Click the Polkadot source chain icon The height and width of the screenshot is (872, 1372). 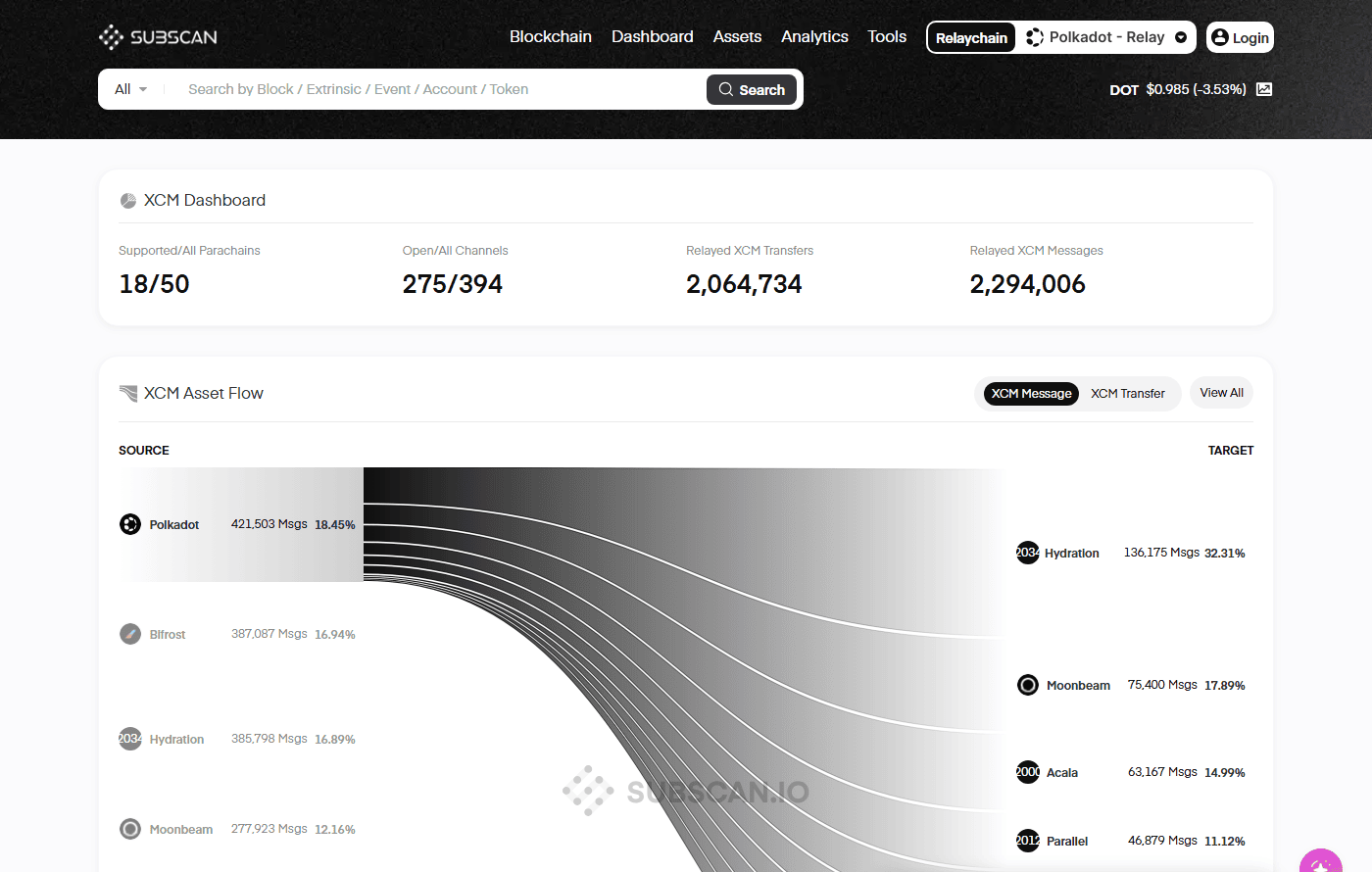(130, 524)
